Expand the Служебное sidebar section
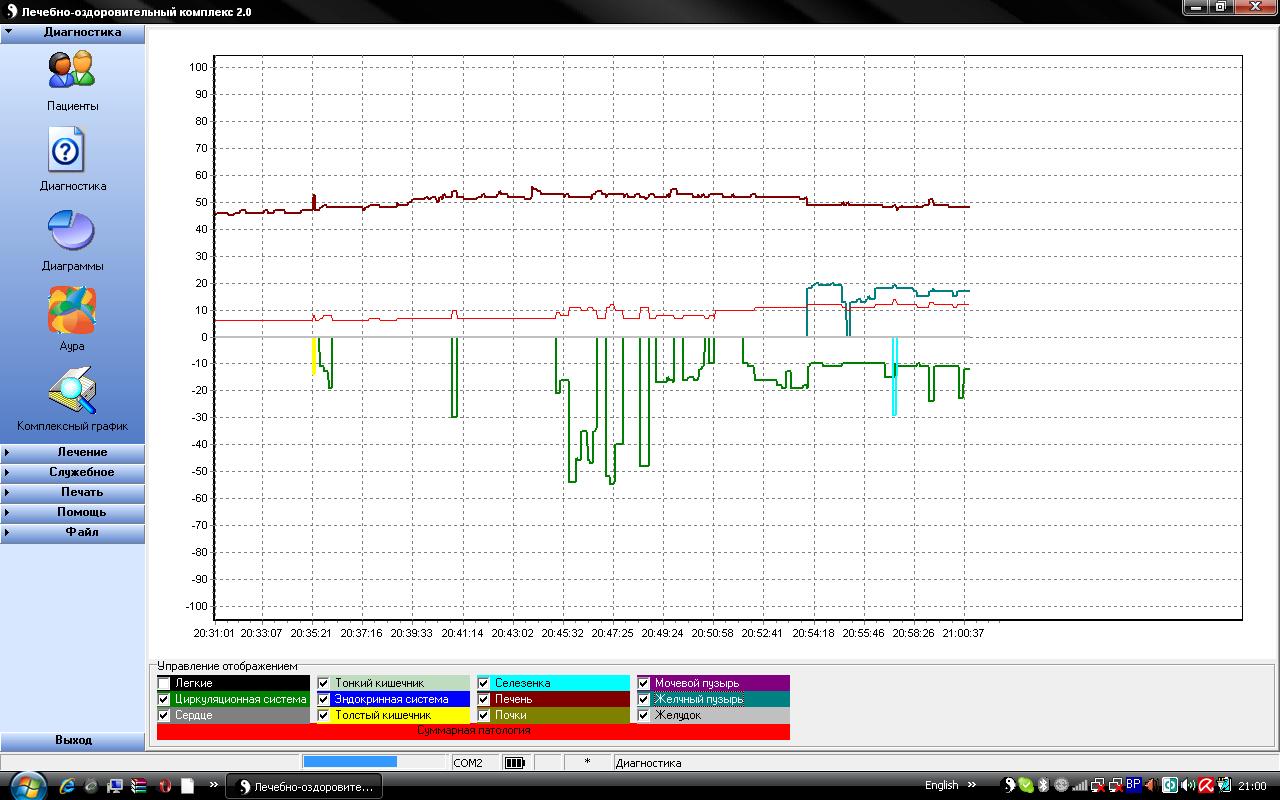This screenshot has width=1280, height=800. point(73,472)
